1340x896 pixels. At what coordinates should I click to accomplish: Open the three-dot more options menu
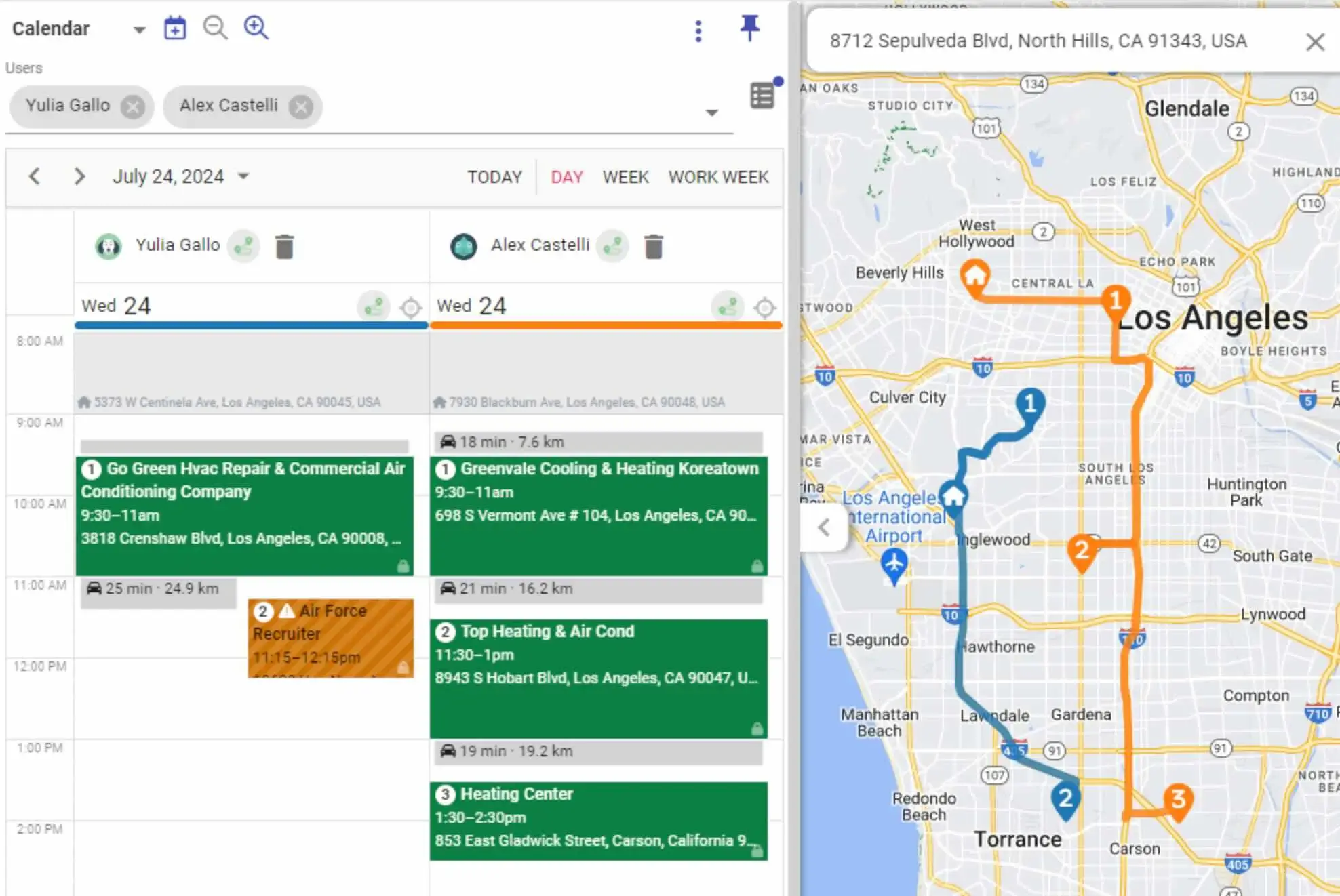(698, 30)
